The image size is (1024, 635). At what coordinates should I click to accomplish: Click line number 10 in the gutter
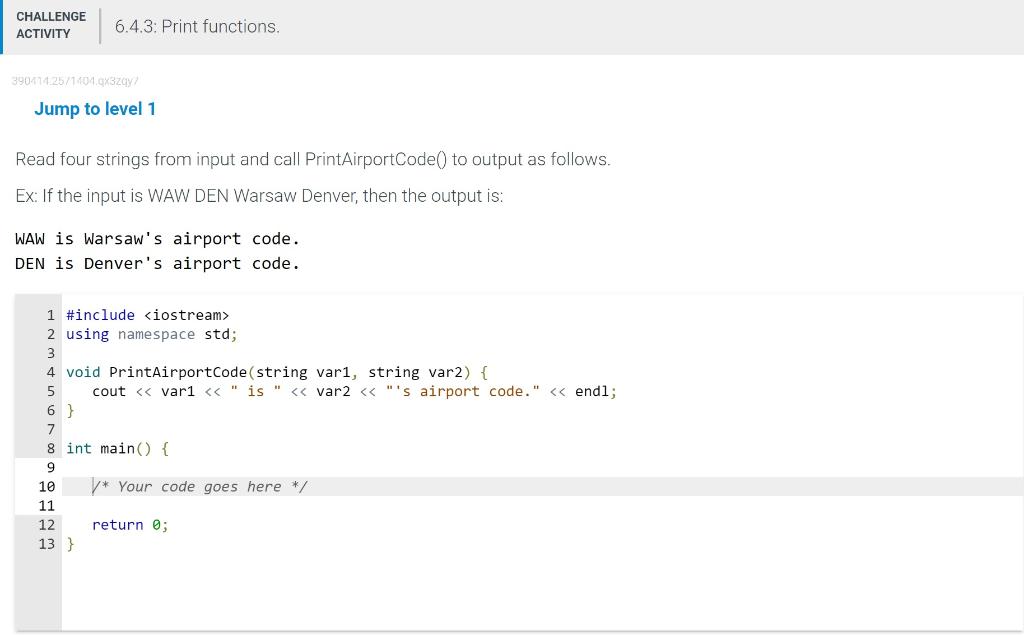coord(46,486)
